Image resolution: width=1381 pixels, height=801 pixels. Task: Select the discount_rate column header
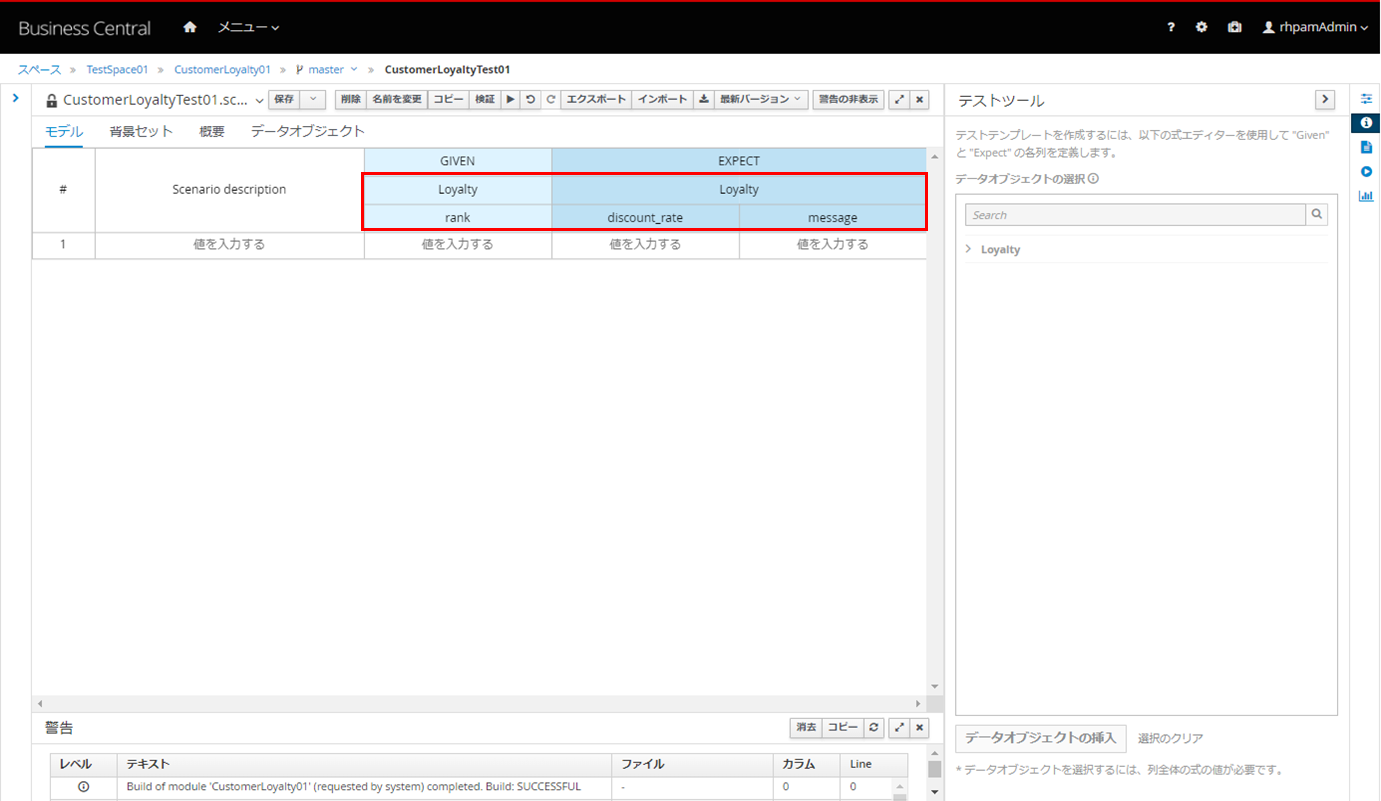click(645, 218)
